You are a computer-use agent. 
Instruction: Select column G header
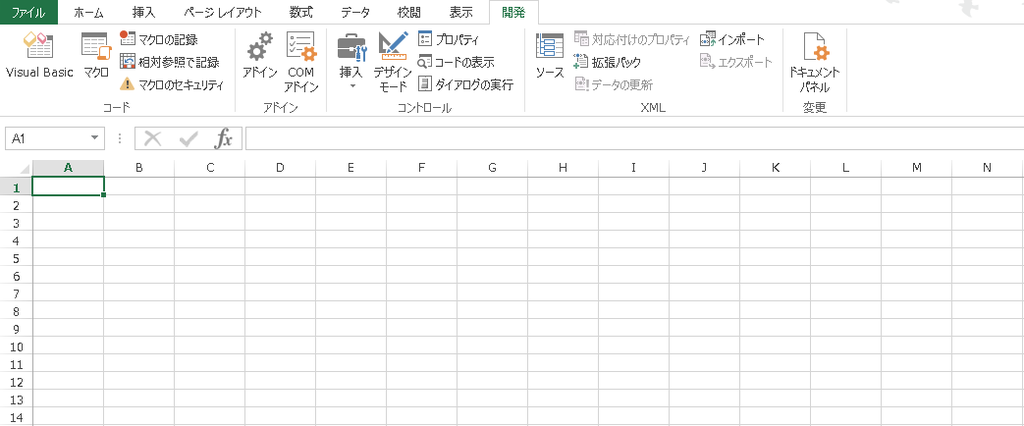click(x=492, y=168)
